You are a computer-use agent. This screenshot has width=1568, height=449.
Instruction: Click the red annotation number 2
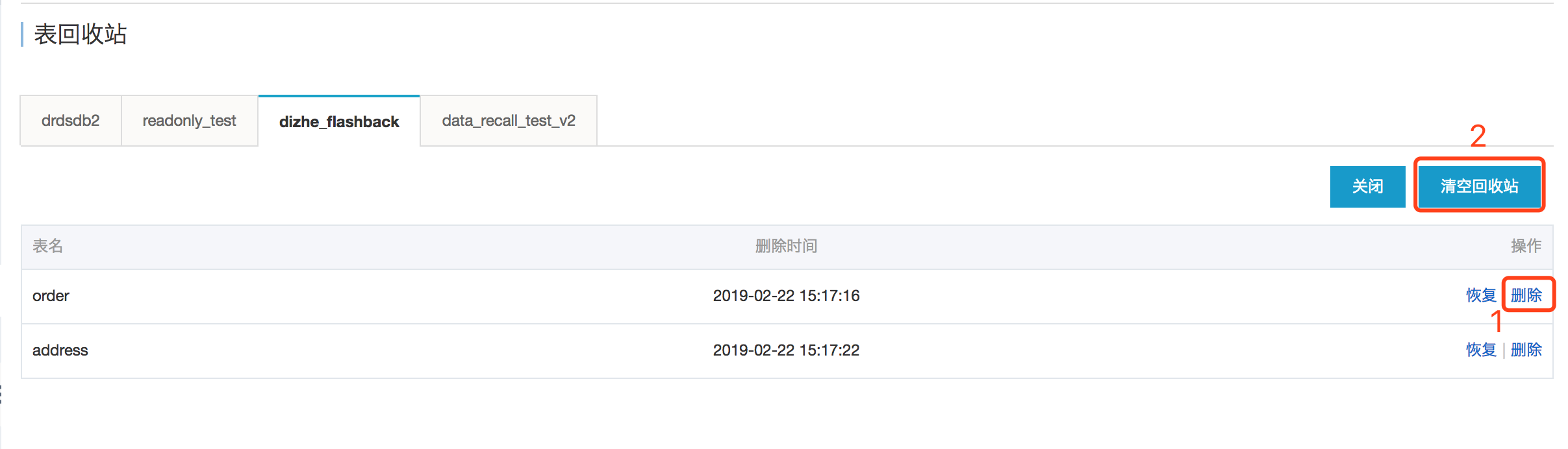point(1478,136)
